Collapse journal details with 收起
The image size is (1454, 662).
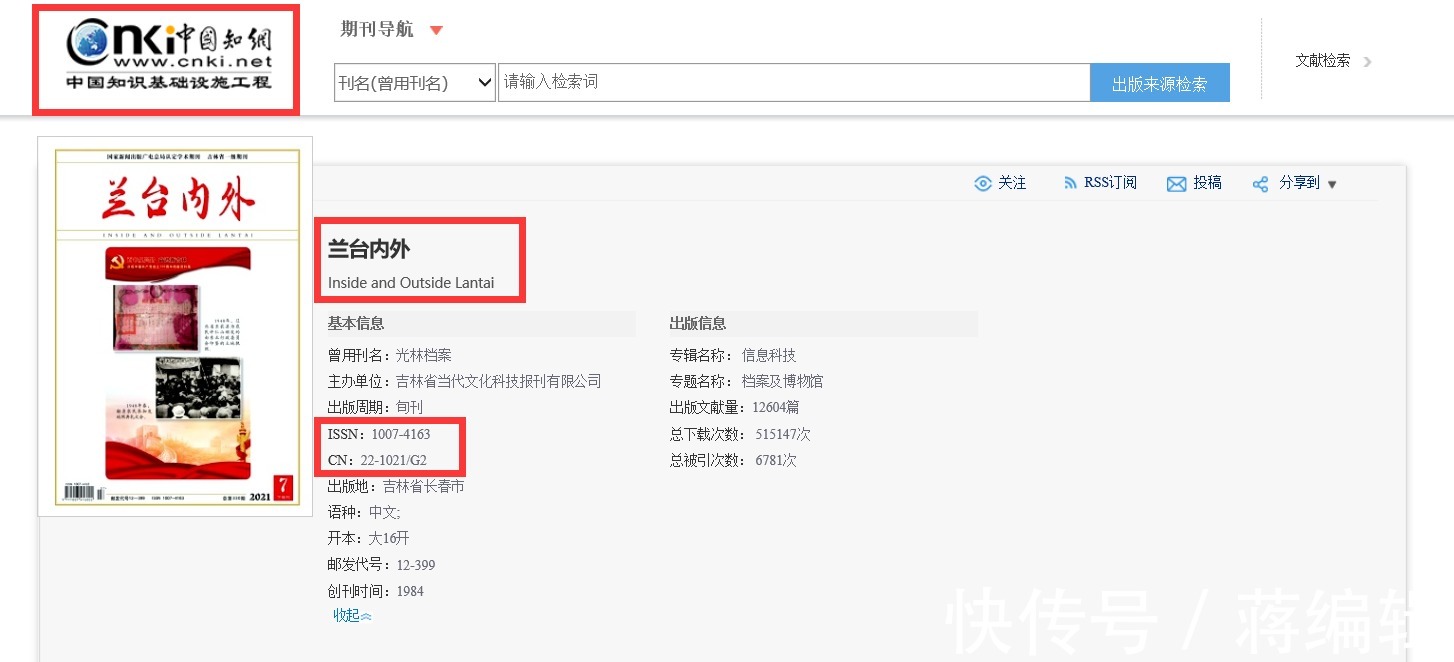tap(351, 615)
